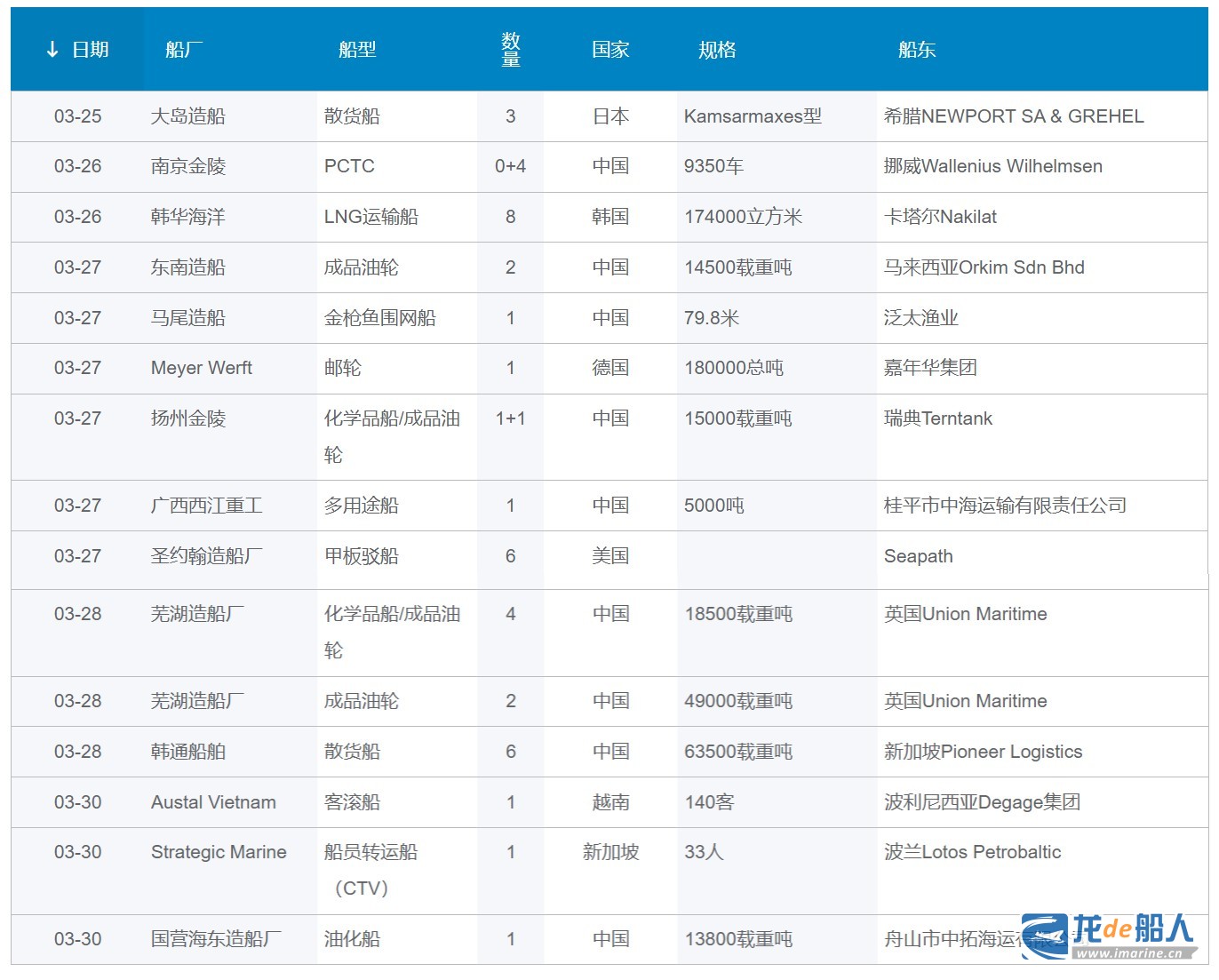Select the 大岛造船 shipyard cell
Viewport: 1219px width, 980px height.
[x=188, y=116]
